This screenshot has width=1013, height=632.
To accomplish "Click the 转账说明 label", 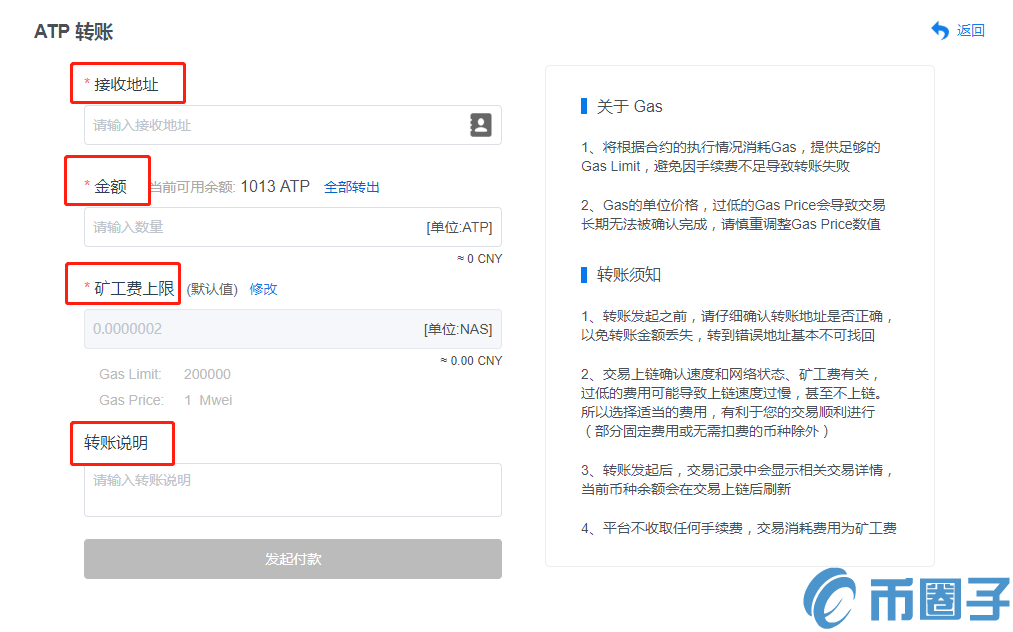I will (116, 443).
